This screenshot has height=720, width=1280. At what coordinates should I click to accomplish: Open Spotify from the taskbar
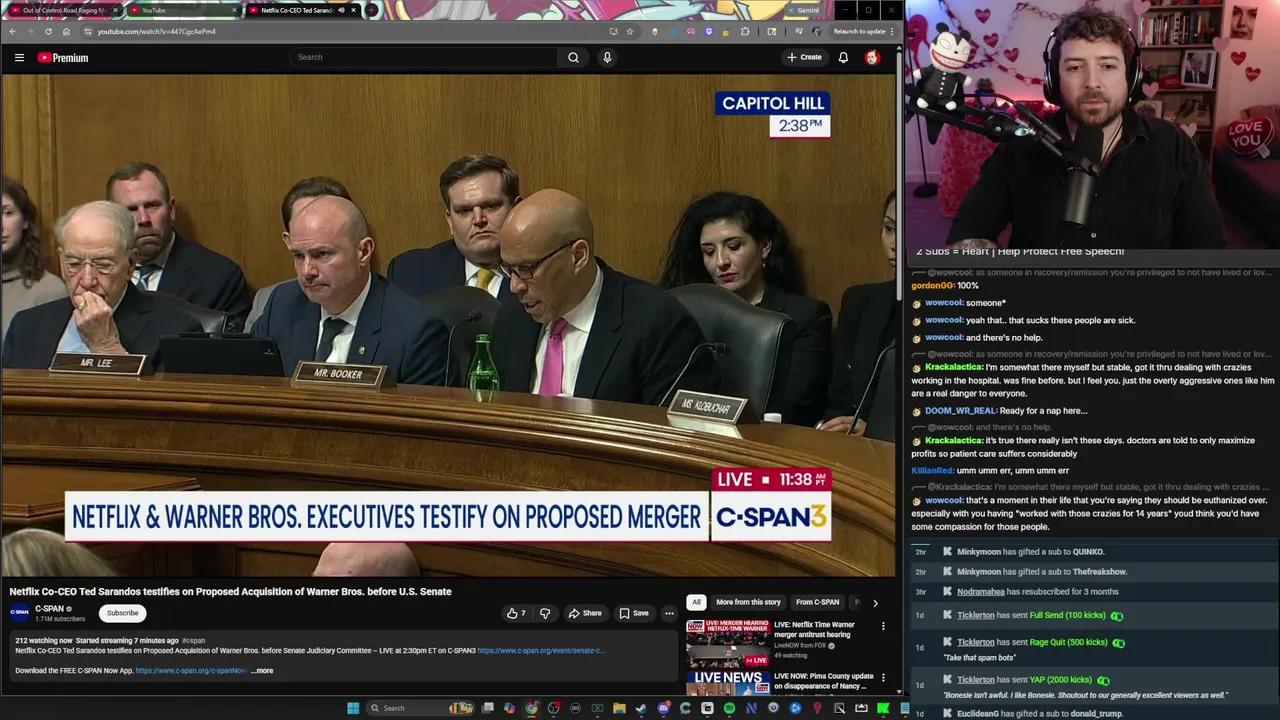729,708
